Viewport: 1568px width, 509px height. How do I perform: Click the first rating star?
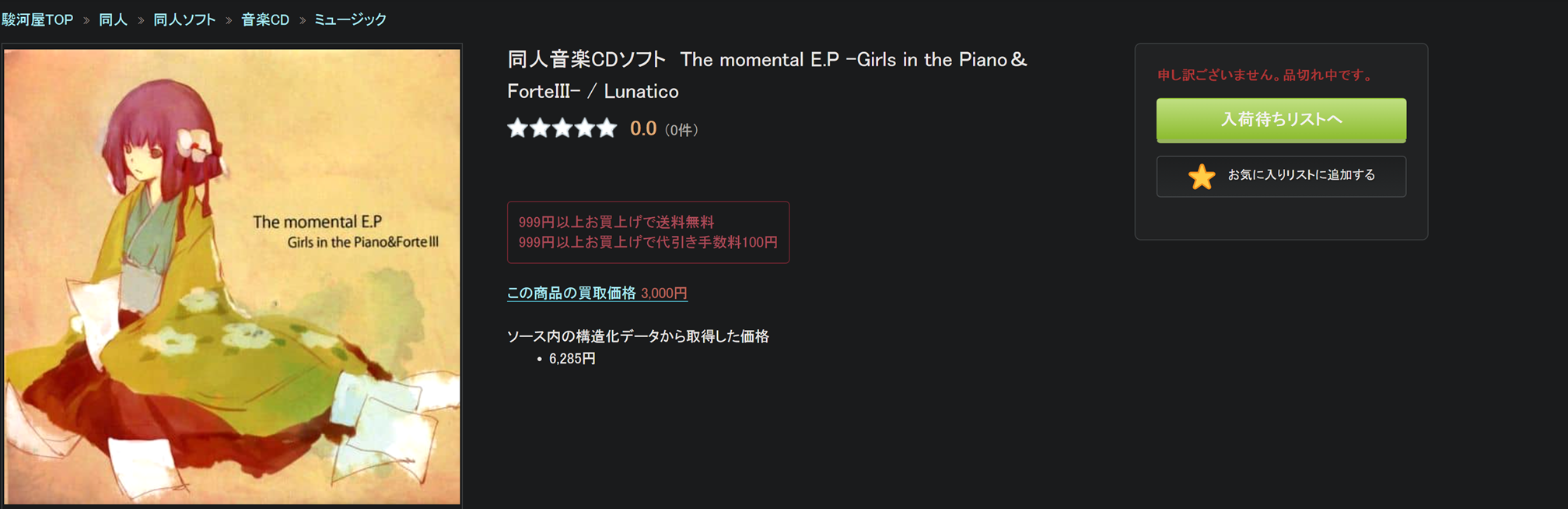(x=517, y=128)
